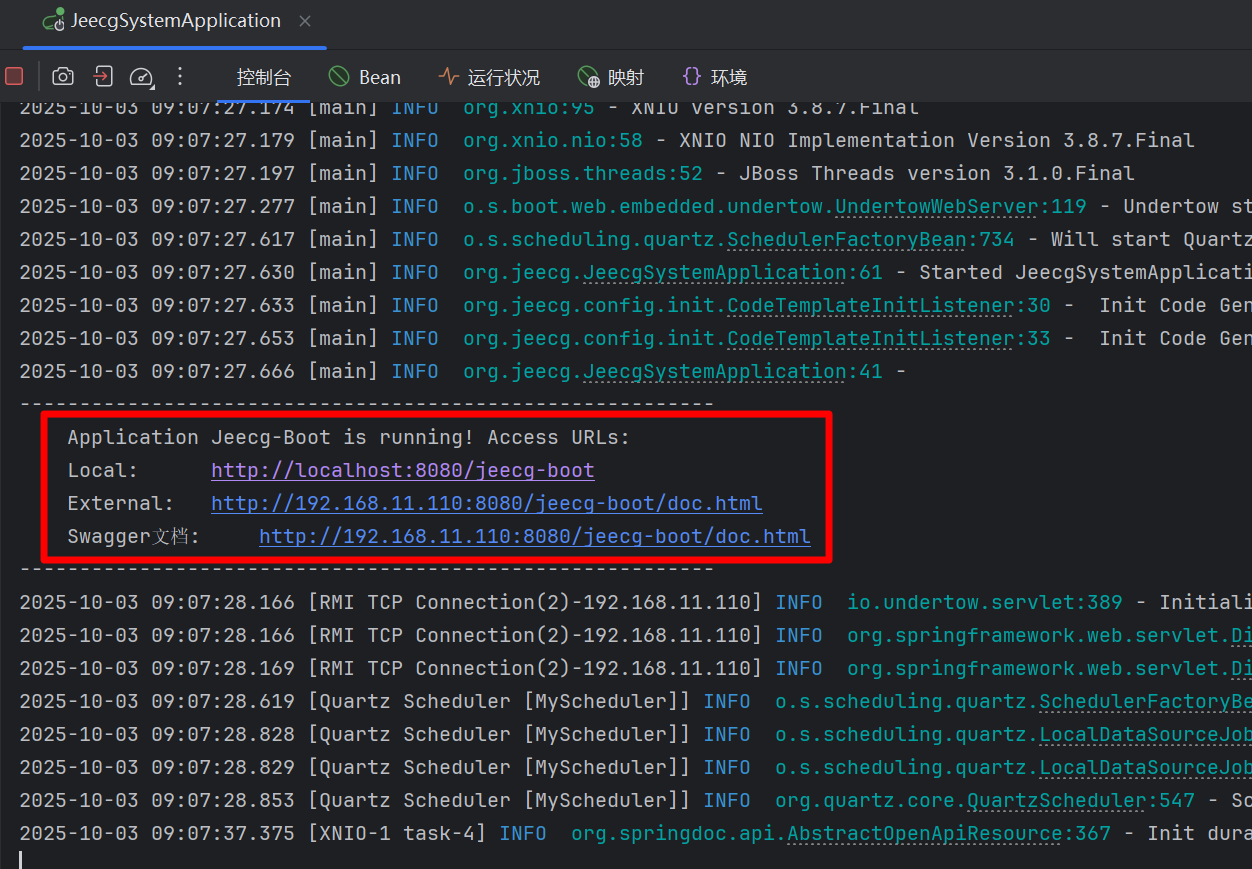The image size is (1252, 869).
Task: Switch to the Bean tab
Action: coord(365,77)
